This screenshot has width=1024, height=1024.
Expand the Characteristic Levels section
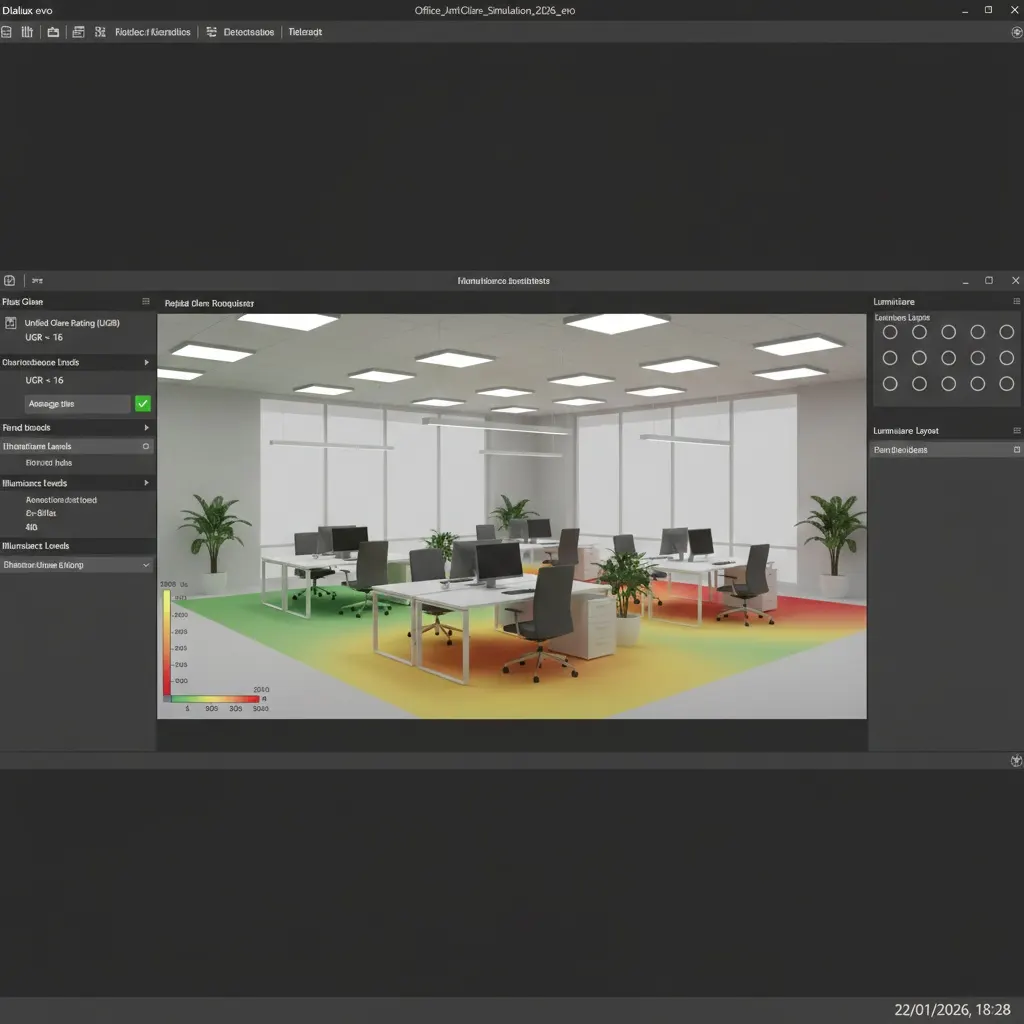click(x=146, y=362)
